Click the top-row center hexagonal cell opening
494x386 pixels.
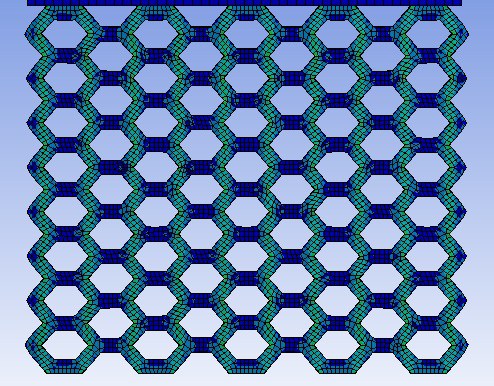pos(247,34)
